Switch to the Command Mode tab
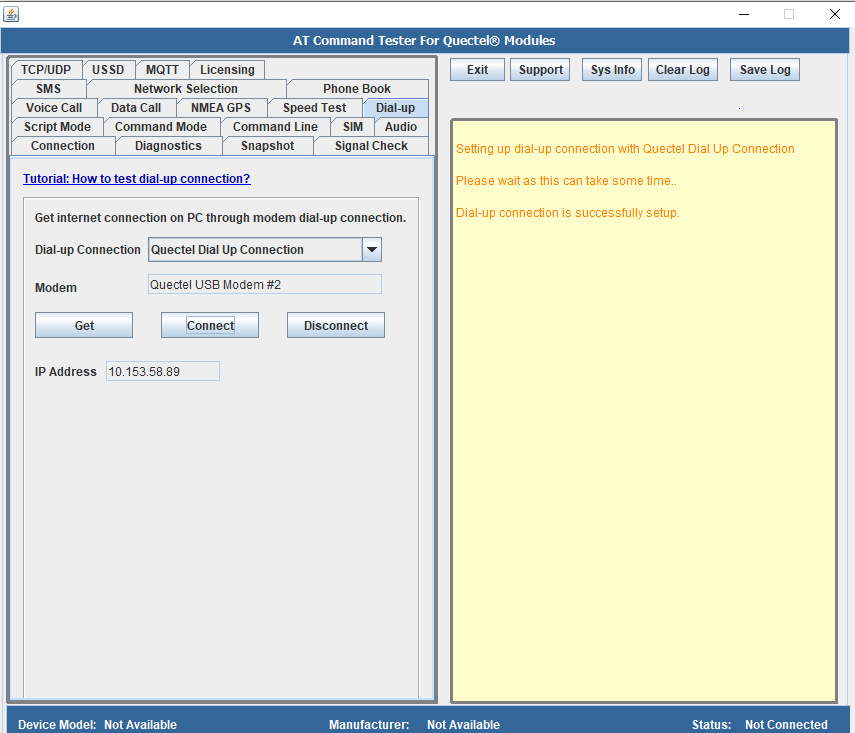 pos(161,127)
